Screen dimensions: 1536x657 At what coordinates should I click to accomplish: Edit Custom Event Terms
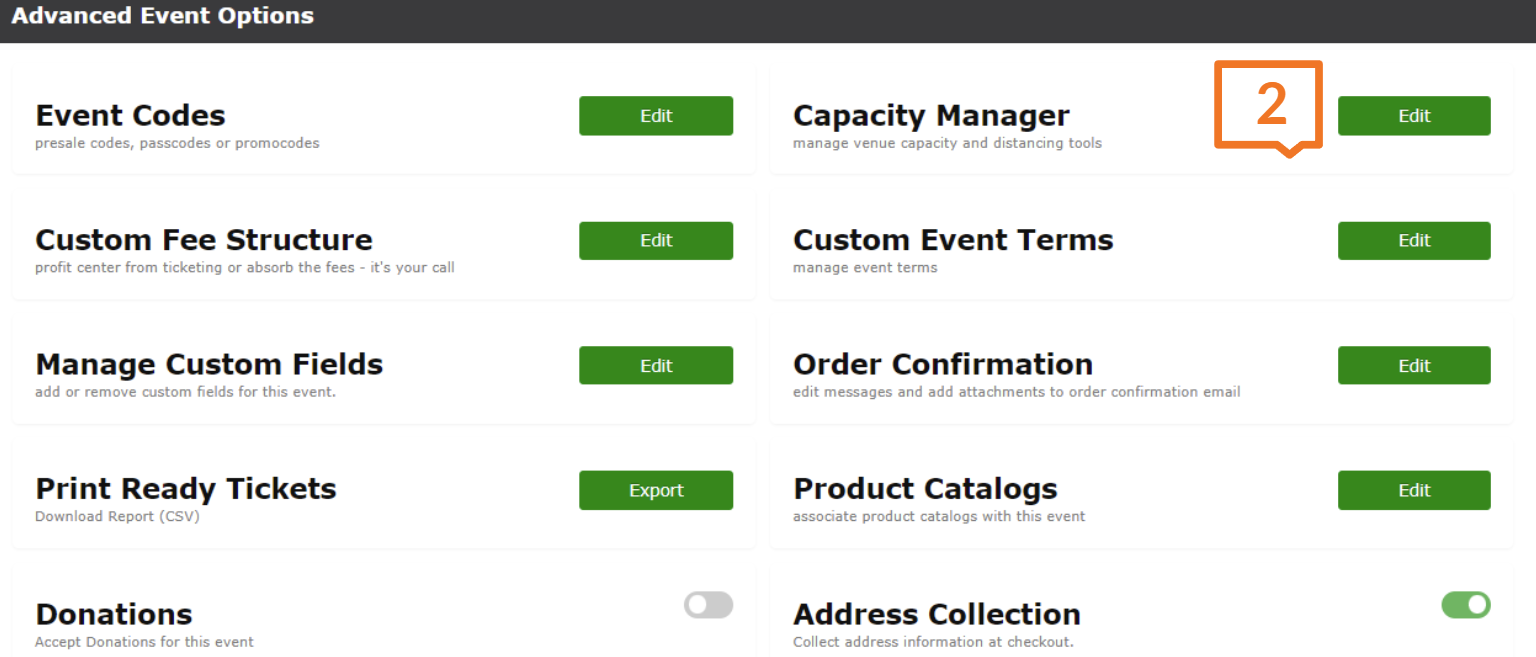[x=1414, y=240]
